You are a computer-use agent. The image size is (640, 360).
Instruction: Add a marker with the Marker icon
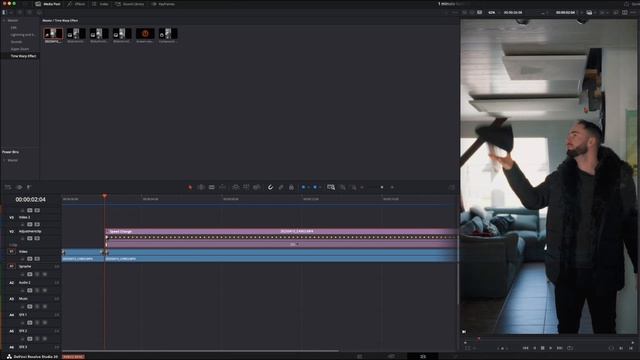[x=315, y=187]
